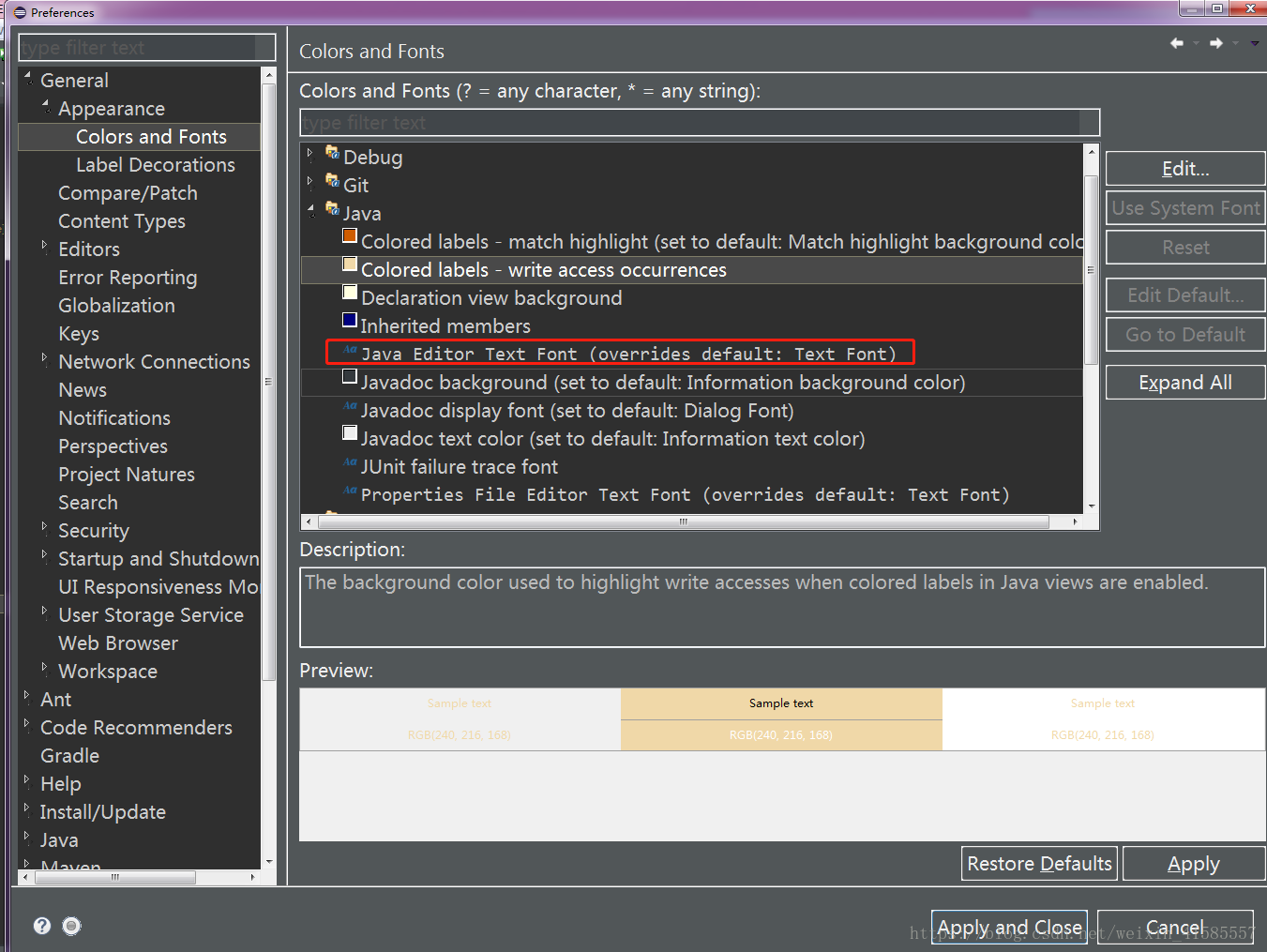
Task: Open the back history dropdown arrow
Action: (x=1197, y=43)
